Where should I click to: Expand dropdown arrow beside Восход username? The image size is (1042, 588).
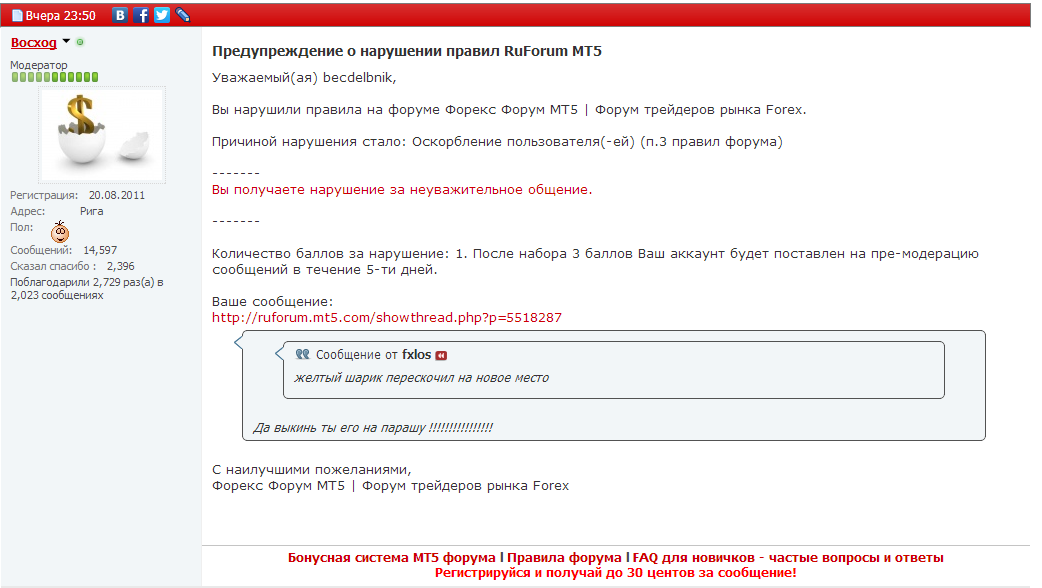pyautogui.click(x=66, y=41)
